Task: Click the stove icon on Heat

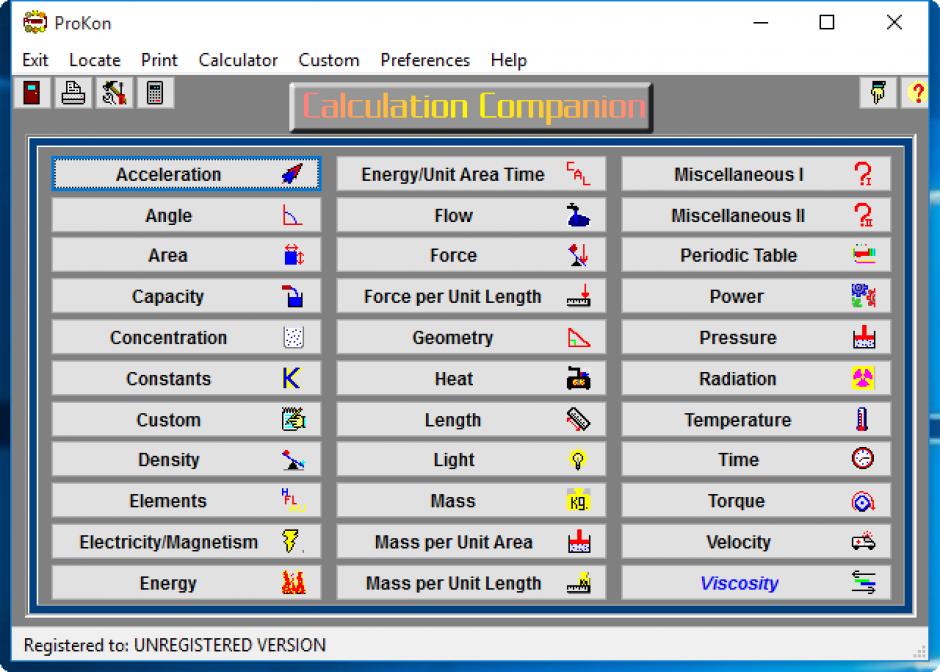Action: point(579,378)
